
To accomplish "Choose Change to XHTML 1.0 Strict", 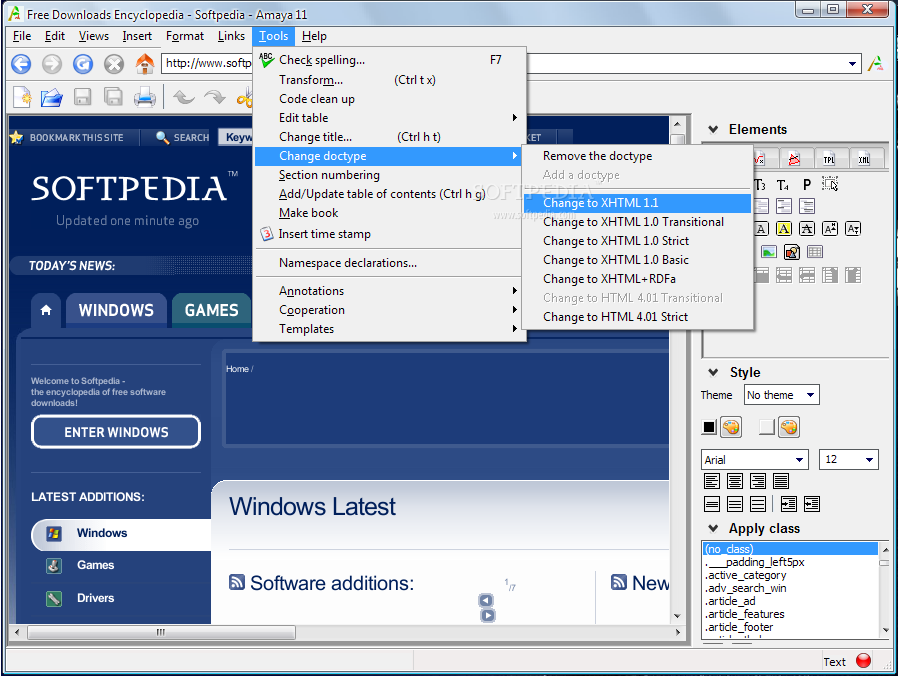I will pyautogui.click(x=637, y=241).
